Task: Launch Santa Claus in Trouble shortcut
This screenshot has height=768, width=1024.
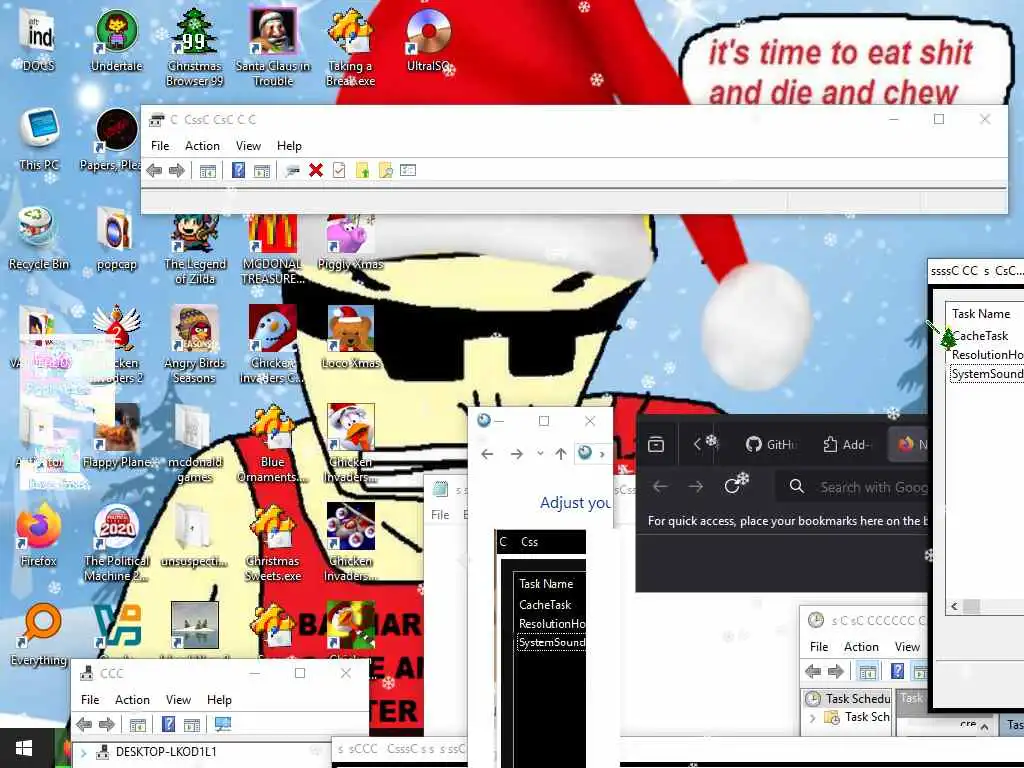Action: (x=273, y=47)
